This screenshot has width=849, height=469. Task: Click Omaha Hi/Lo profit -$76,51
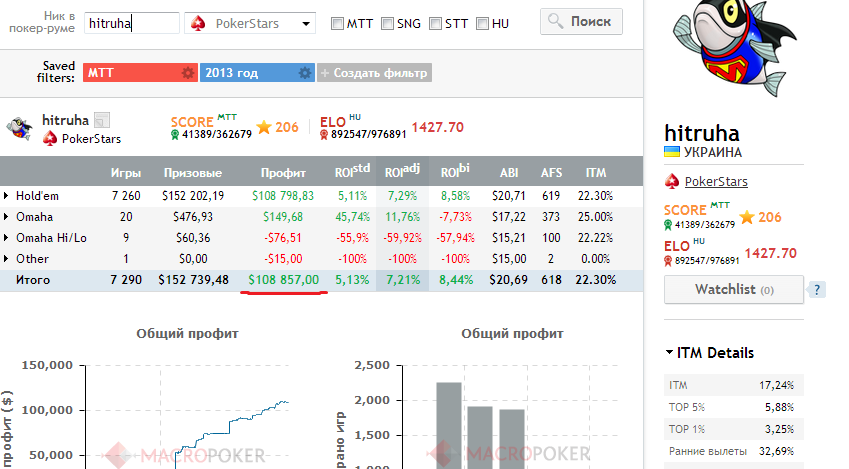point(283,238)
